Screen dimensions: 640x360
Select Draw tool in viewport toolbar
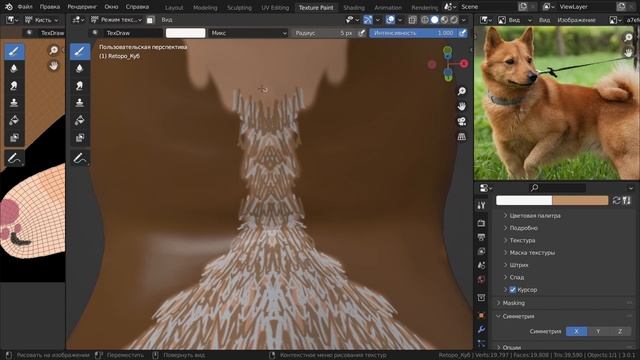tap(80, 51)
